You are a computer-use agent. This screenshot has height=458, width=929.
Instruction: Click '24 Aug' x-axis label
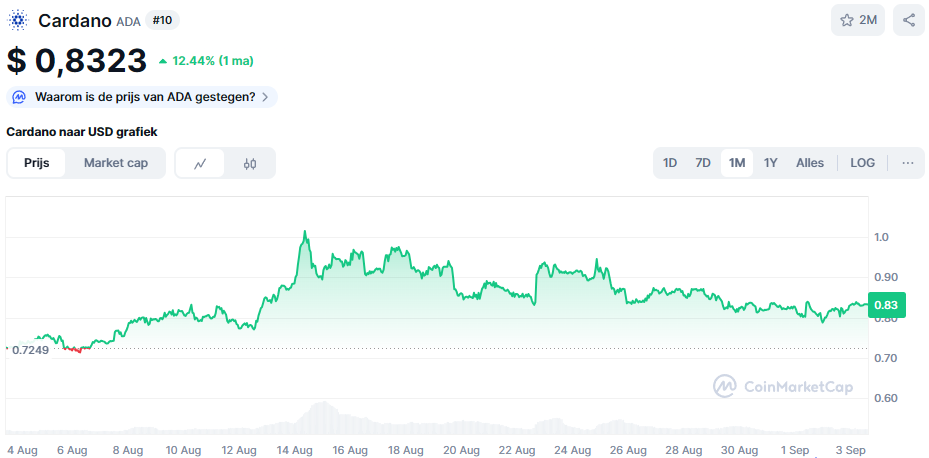tap(572, 450)
